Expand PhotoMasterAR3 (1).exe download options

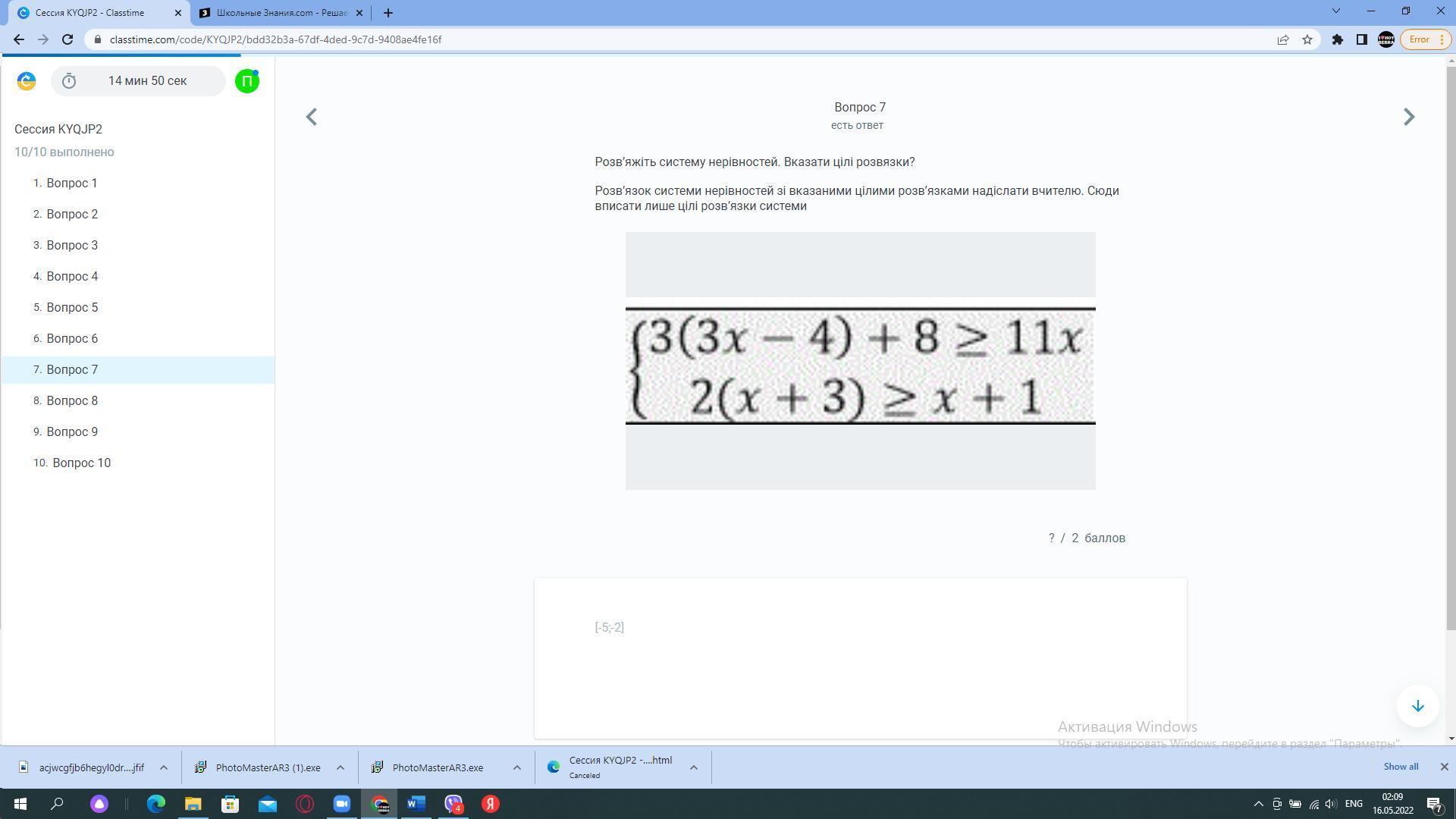[340, 767]
